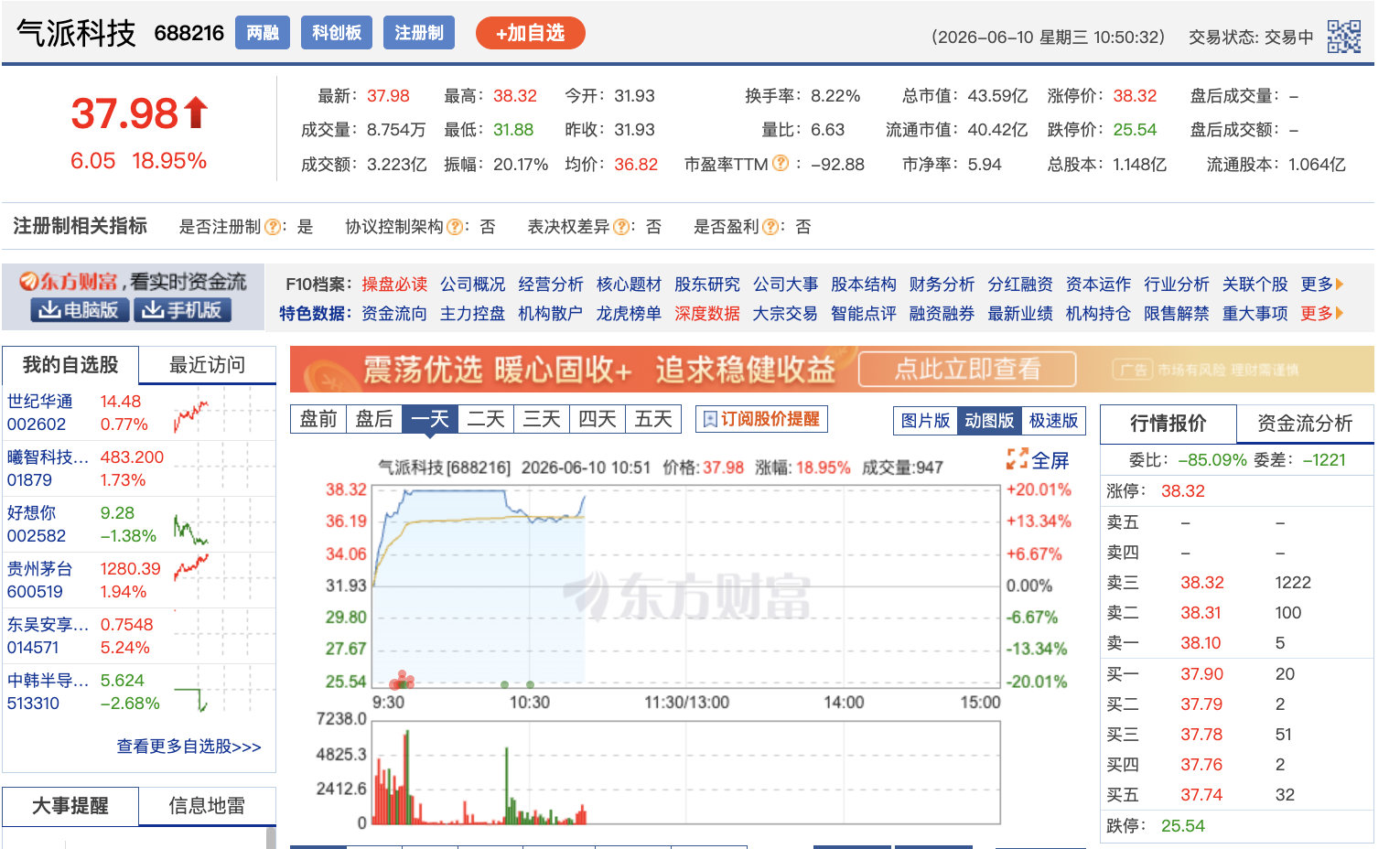The width and height of the screenshot is (1400, 849).
Task: Open 重大事项 link
Action: click(1255, 314)
